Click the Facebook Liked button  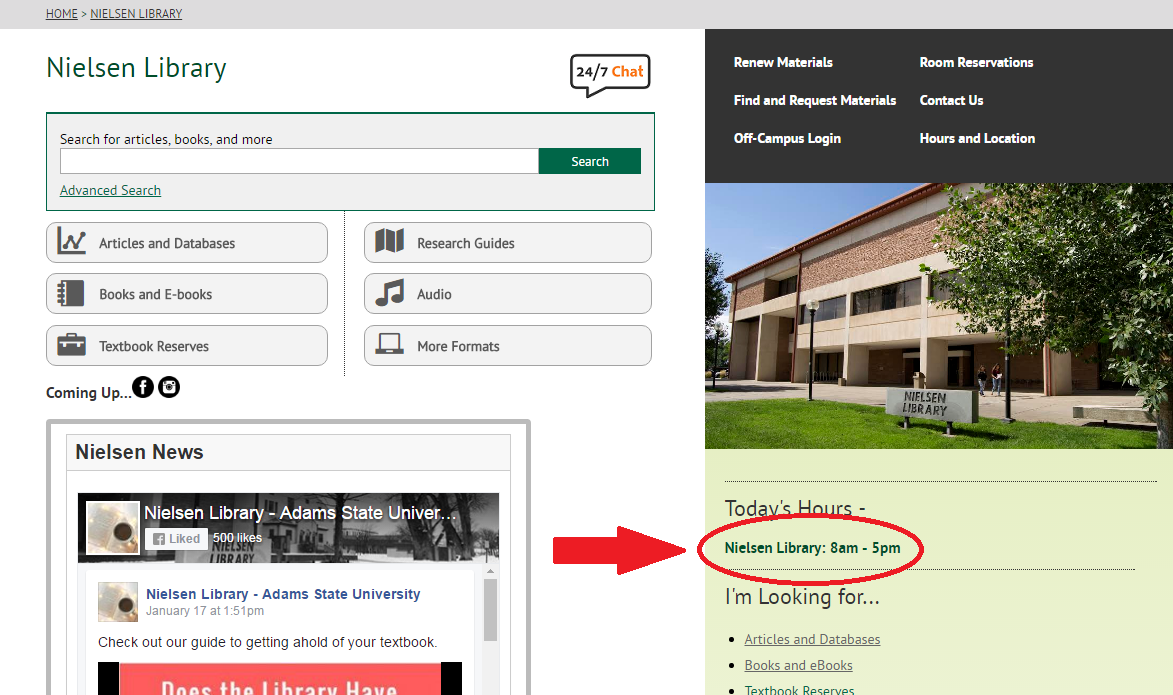pyautogui.click(x=177, y=539)
